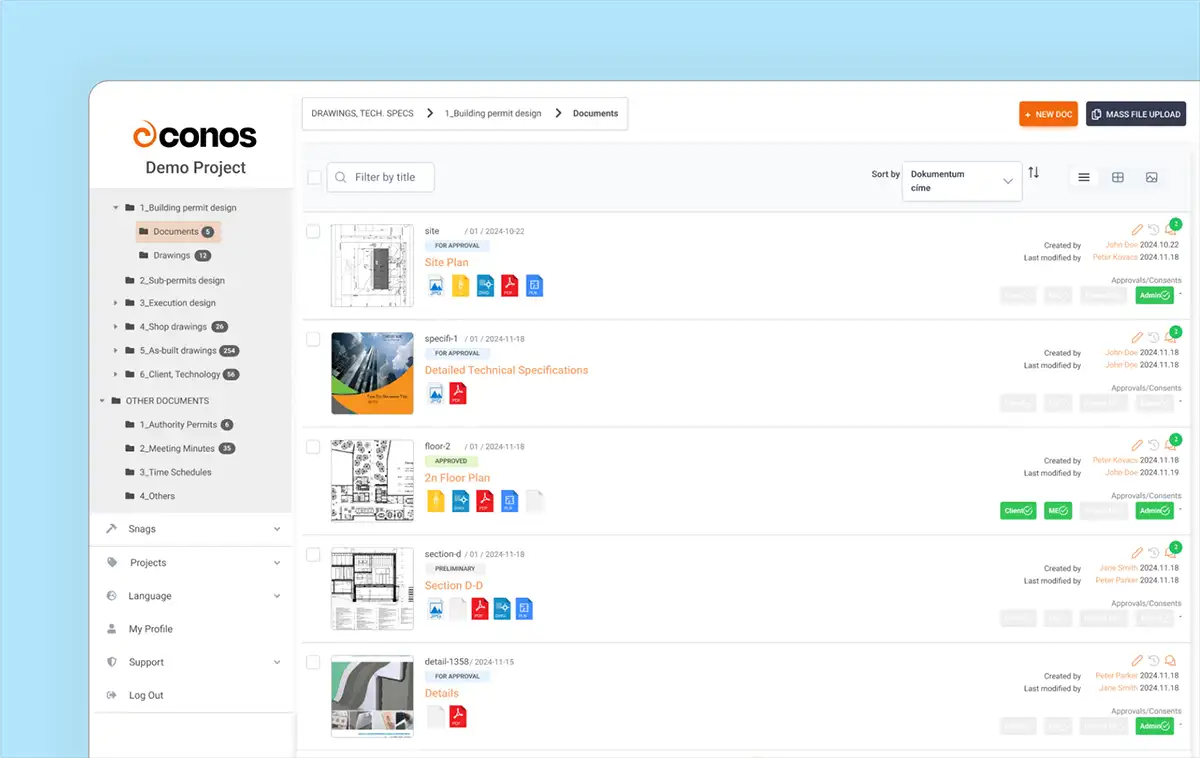Viewport: 1200px width, 758px height.
Task: Open the DWG file of Section D-D
Action: tap(502, 608)
